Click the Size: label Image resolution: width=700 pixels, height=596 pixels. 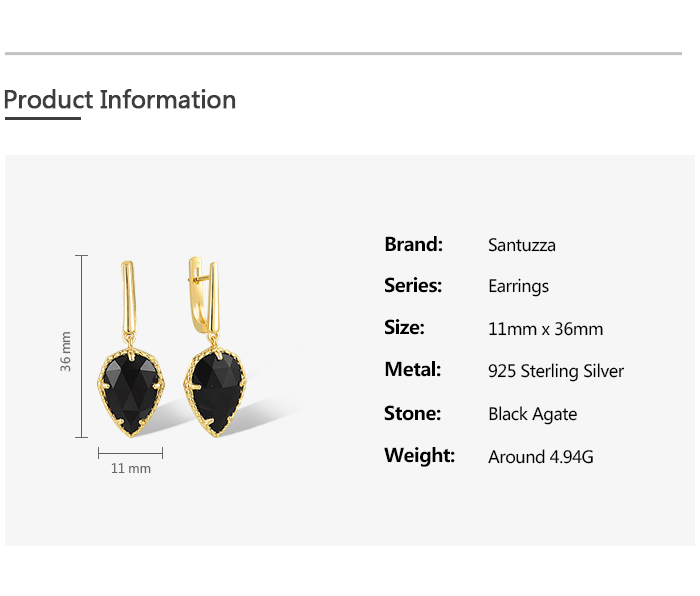pyautogui.click(x=404, y=328)
